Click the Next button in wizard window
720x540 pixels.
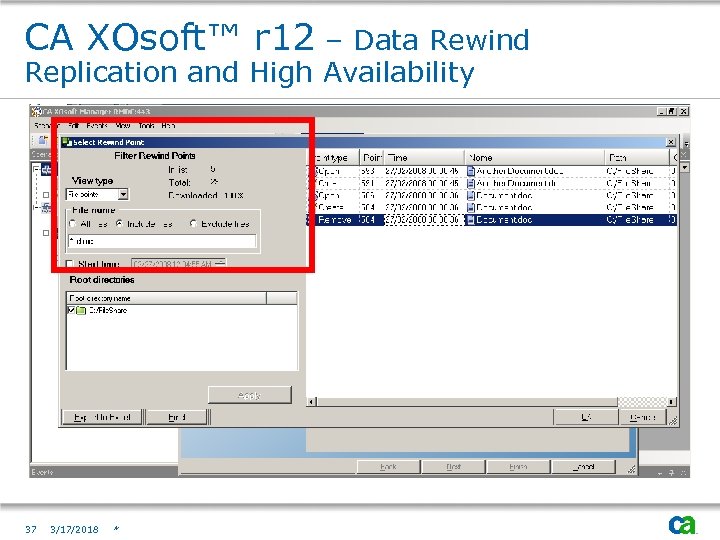tap(454, 467)
